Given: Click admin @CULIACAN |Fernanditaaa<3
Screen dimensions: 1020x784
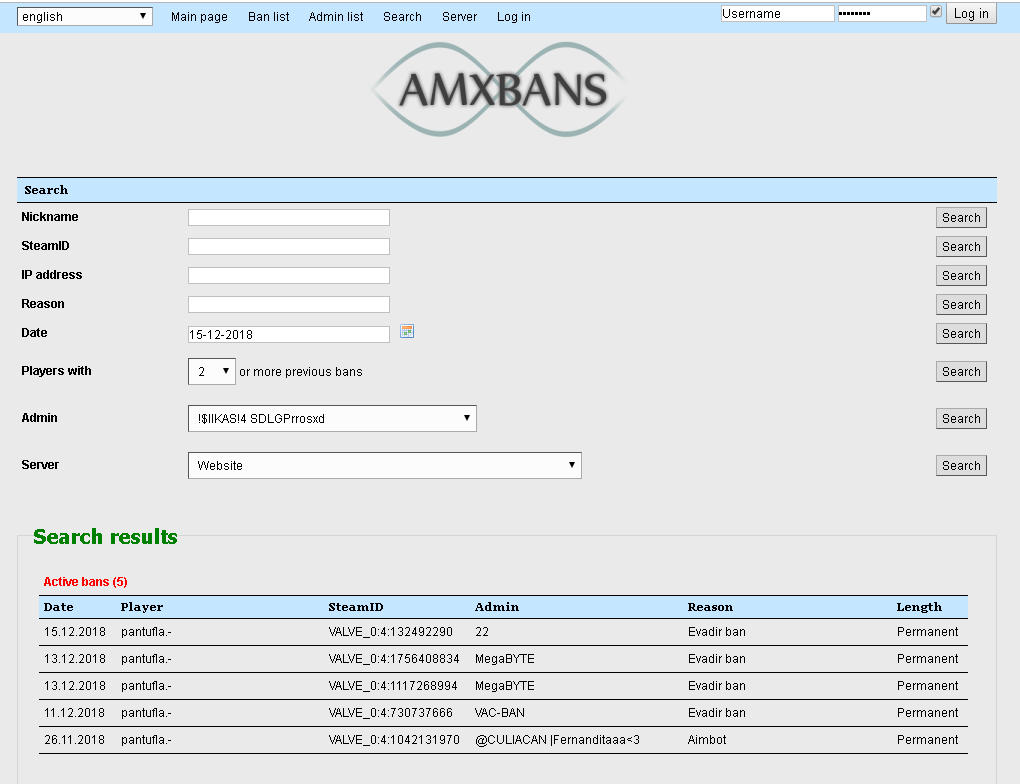Looking at the screenshot, I should tap(557, 740).
